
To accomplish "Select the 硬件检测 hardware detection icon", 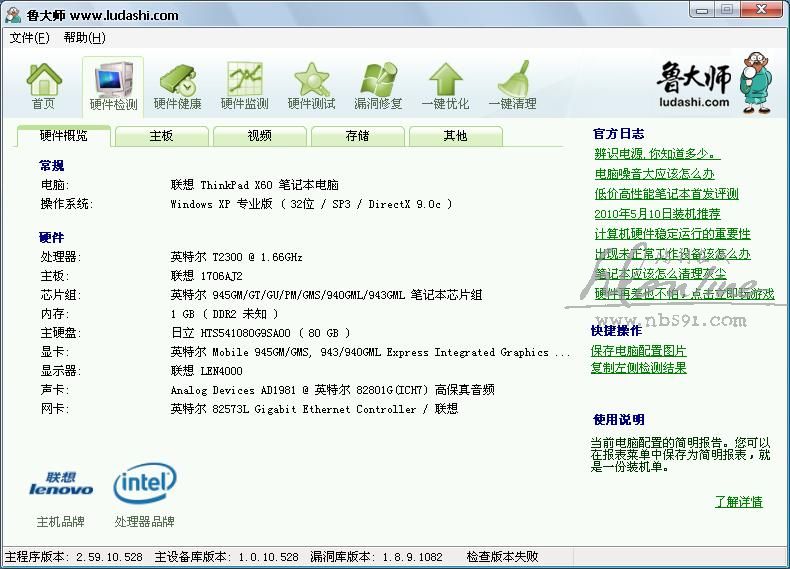I will 113,80.
